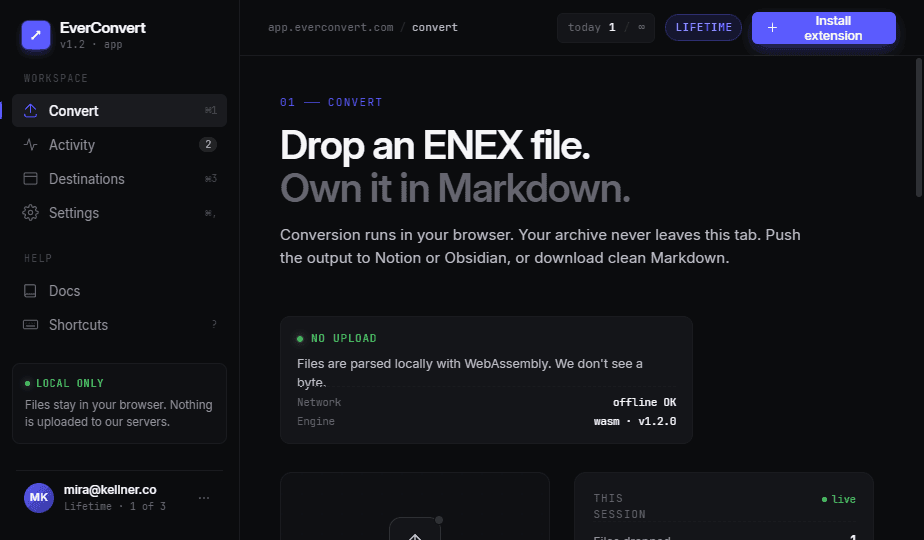Click the 'Network' row label
This screenshot has height=540, width=924.
[x=319, y=402]
